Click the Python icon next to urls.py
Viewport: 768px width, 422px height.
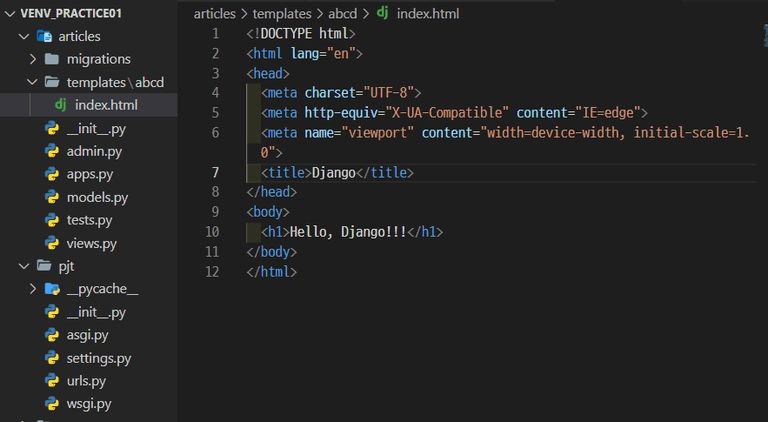(52, 381)
